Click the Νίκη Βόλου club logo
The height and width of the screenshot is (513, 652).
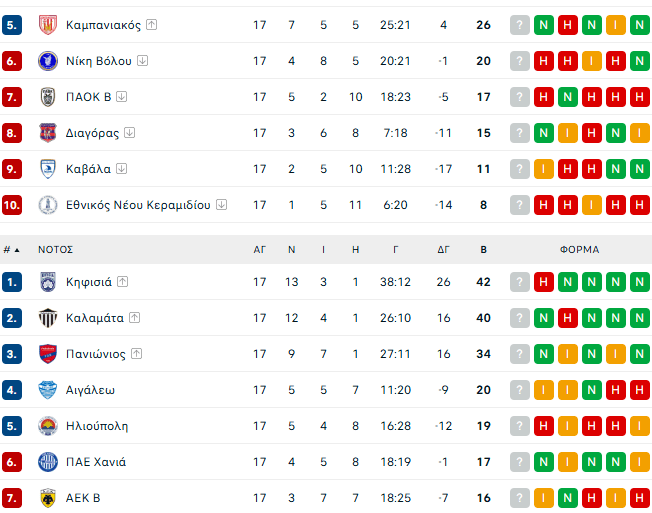(47, 61)
